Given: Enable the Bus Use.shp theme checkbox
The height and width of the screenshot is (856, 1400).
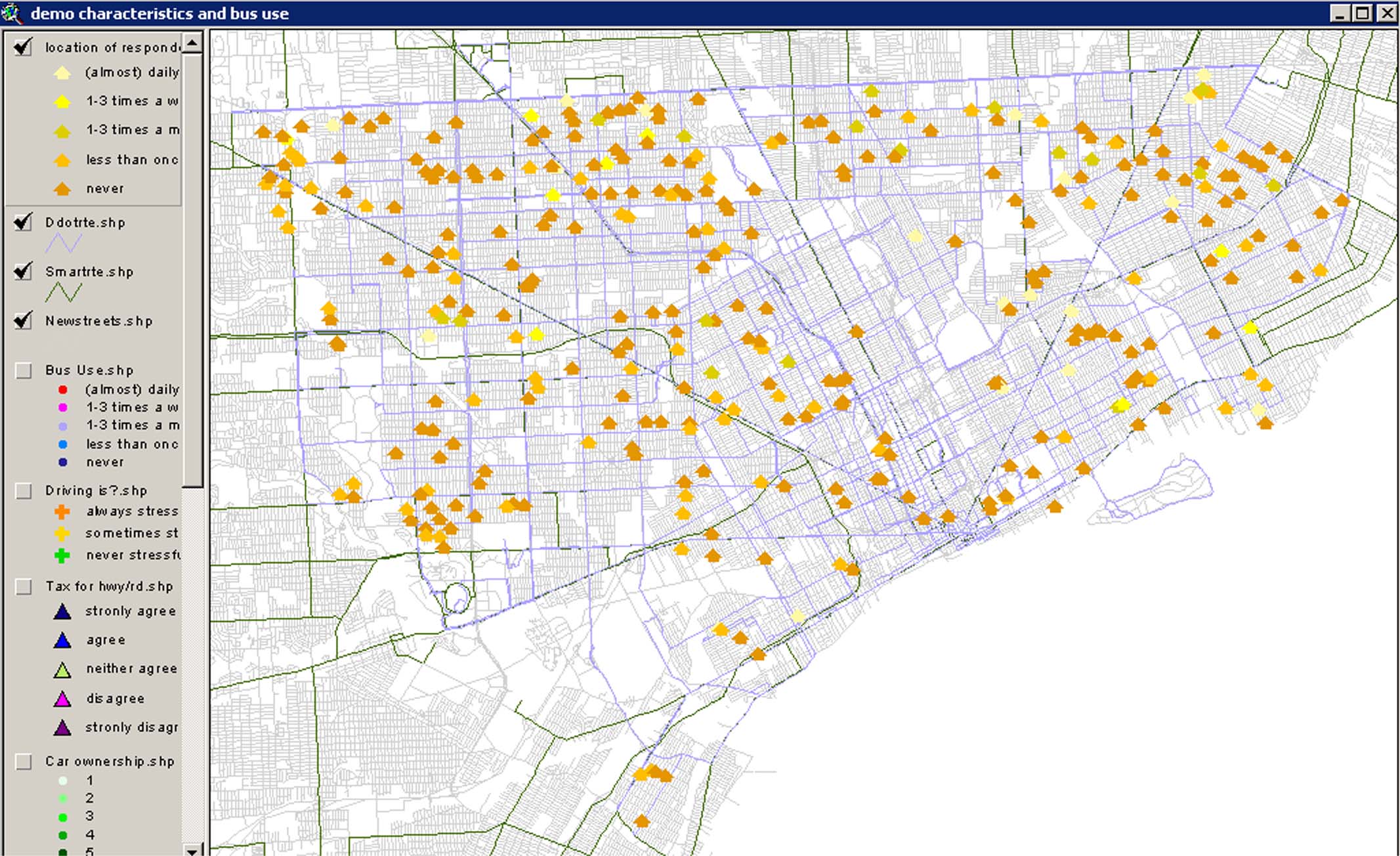Looking at the screenshot, I should point(24,371).
